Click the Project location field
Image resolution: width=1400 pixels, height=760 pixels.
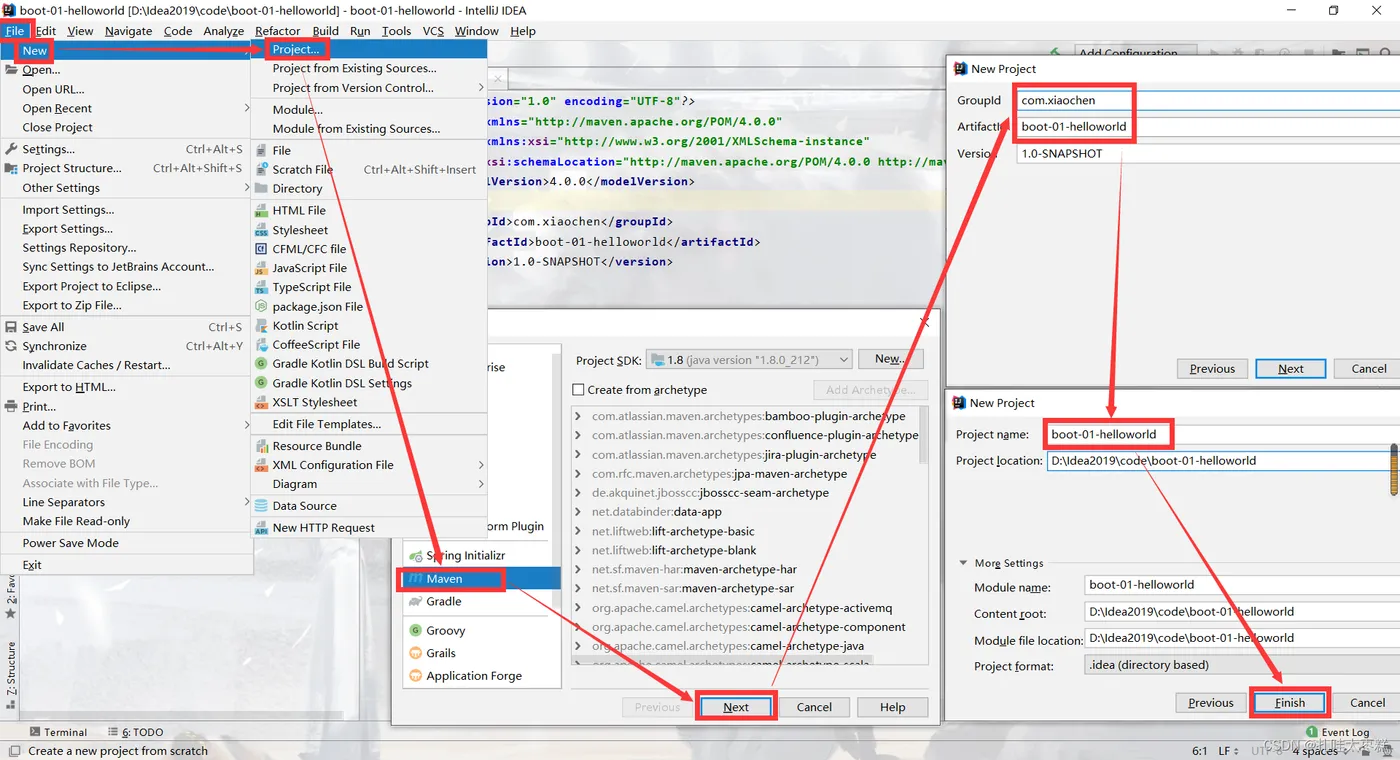pos(1220,461)
